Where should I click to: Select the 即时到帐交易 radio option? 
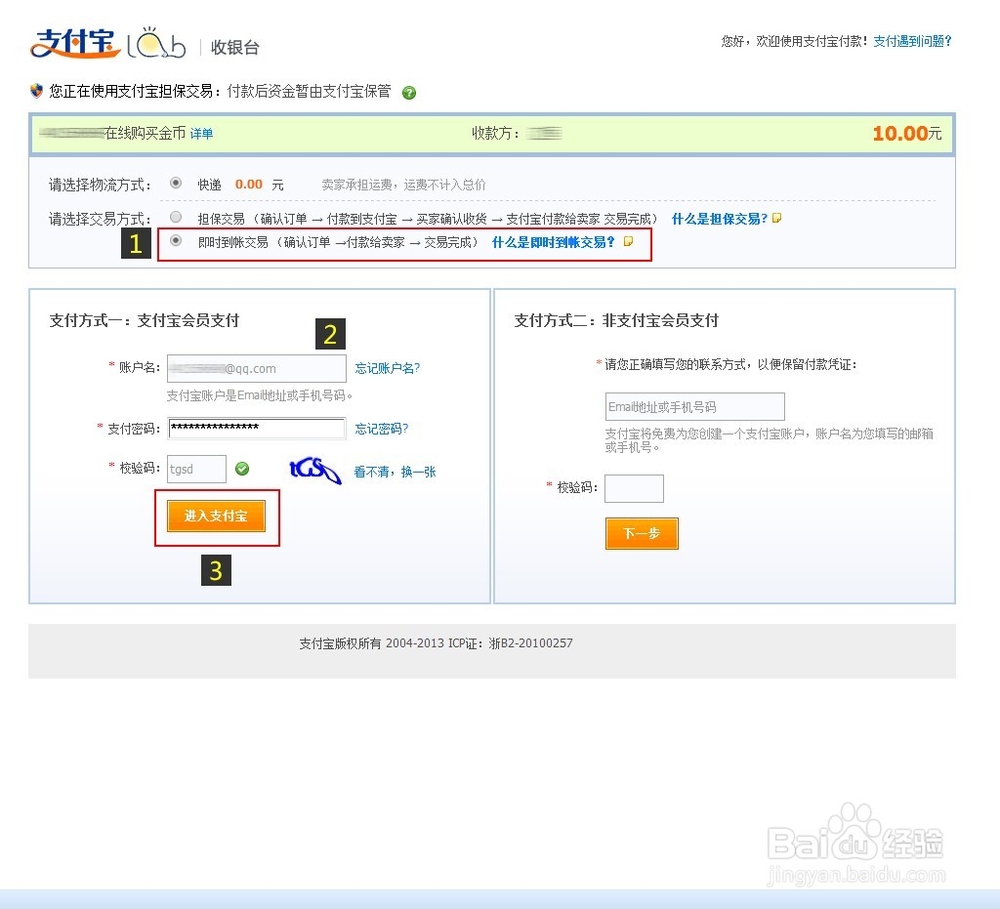pyautogui.click(x=176, y=240)
